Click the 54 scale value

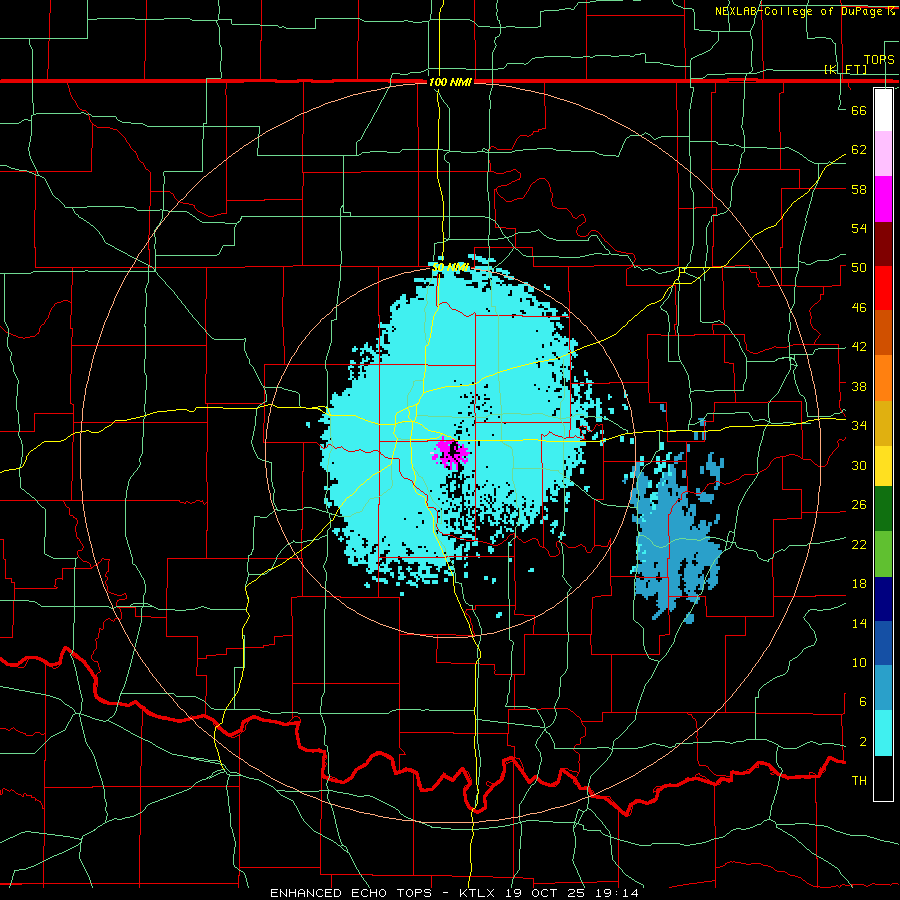click(859, 228)
